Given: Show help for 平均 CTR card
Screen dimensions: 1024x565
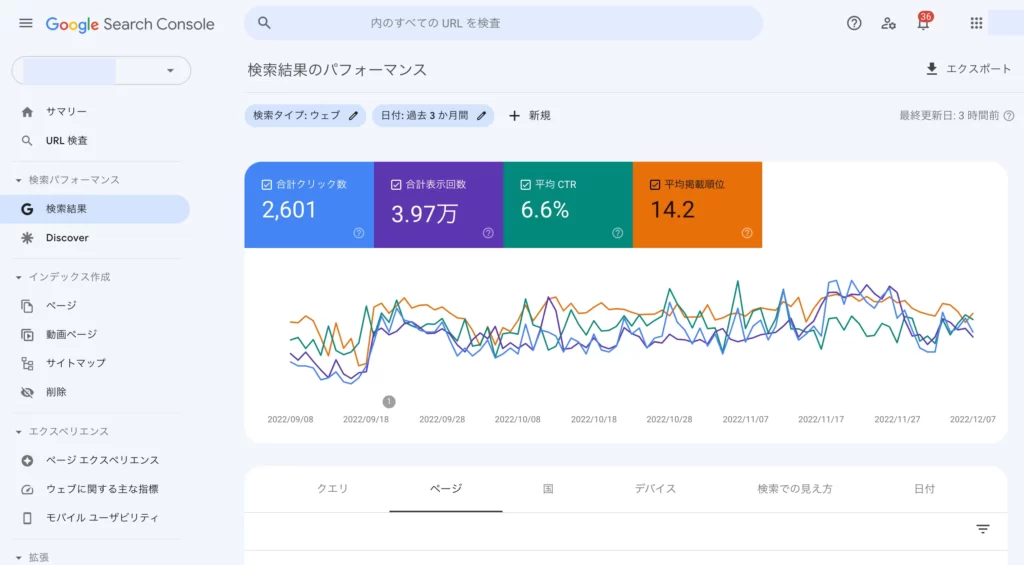Looking at the screenshot, I should [617, 233].
